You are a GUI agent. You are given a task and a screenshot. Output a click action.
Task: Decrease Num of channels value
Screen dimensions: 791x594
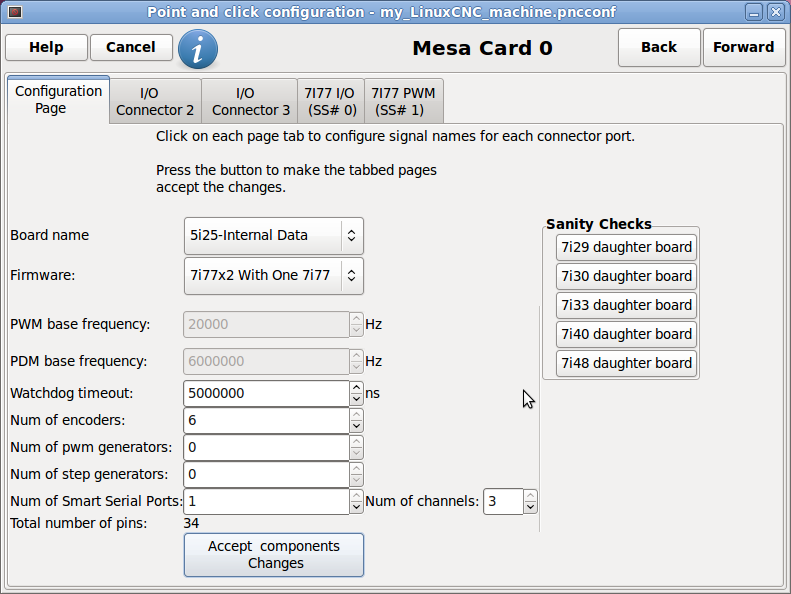click(x=530, y=507)
